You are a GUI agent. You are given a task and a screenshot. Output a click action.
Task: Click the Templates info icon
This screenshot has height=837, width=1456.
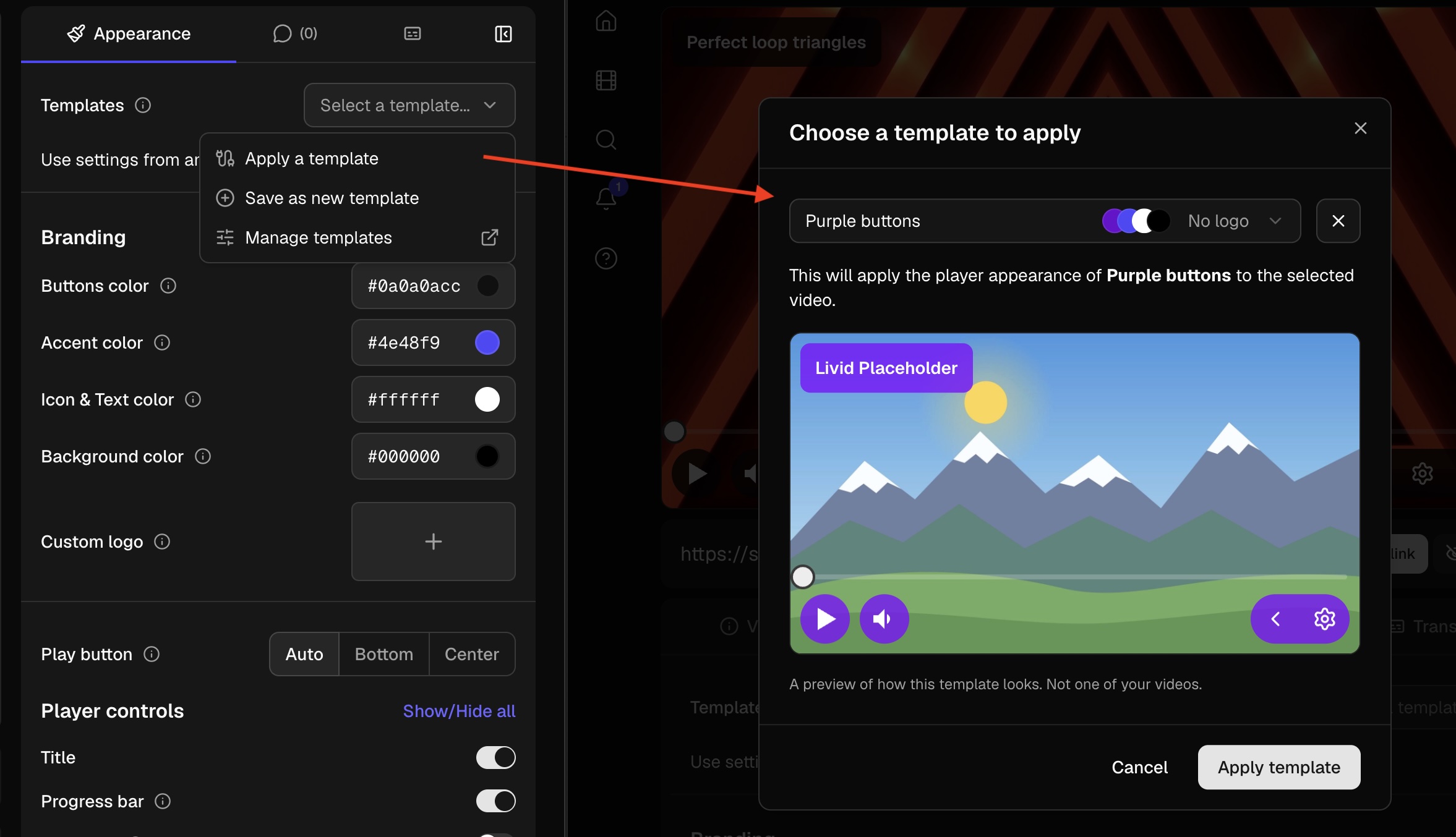click(143, 105)
